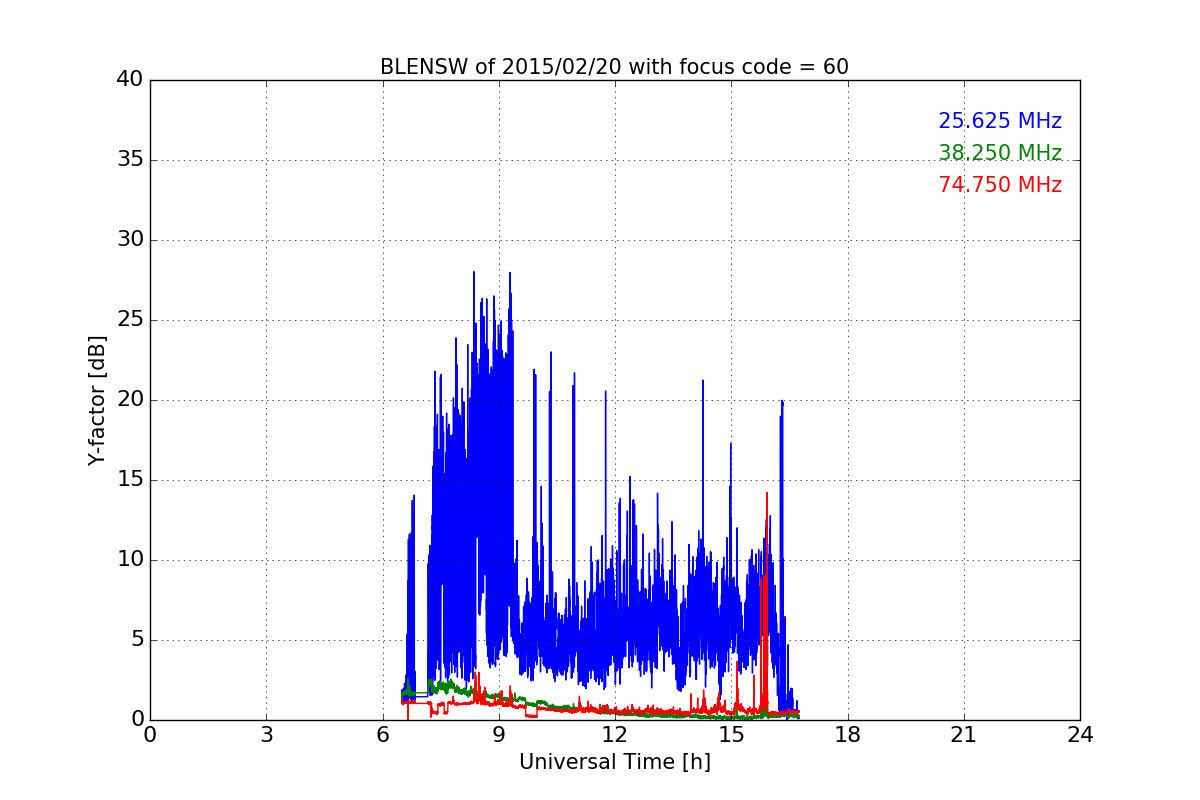Click the 25 tick label on y-axis

pos(130,320)
